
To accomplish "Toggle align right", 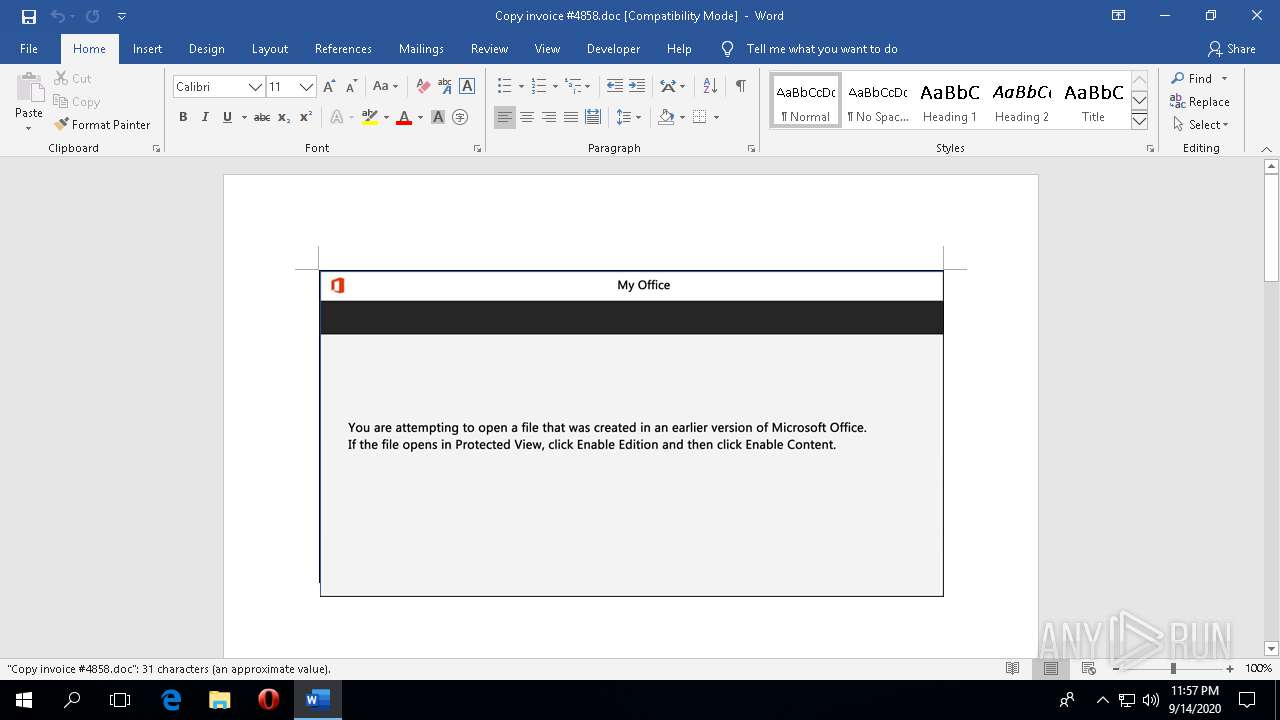I will 549,117.
